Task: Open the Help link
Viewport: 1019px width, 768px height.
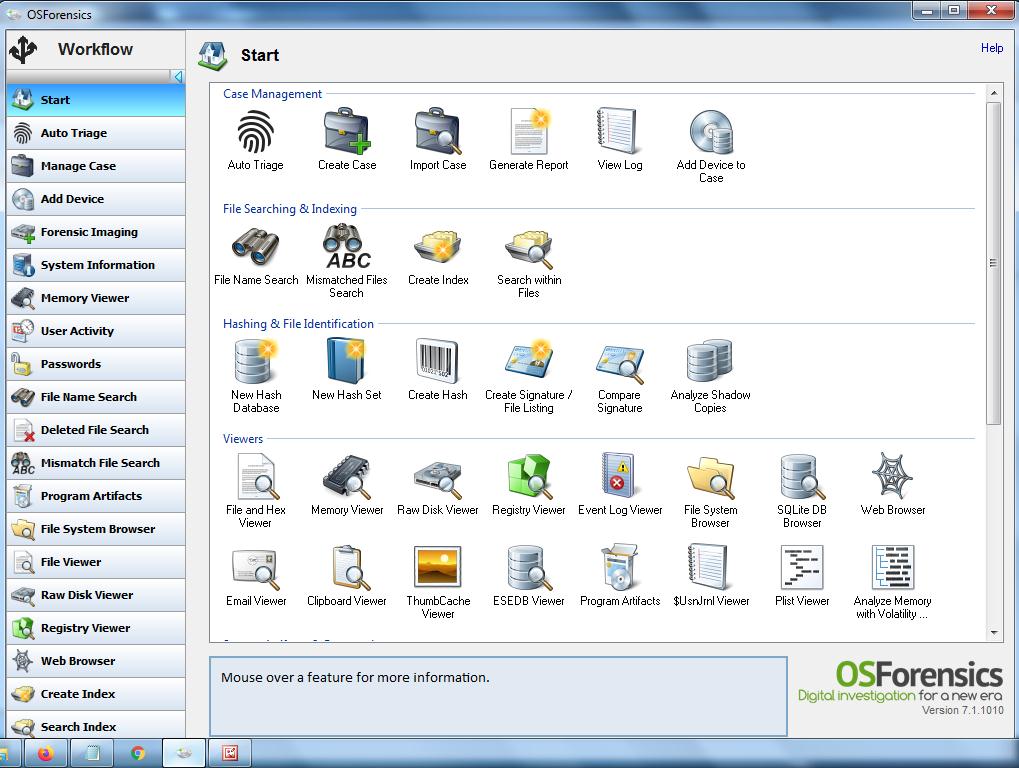Action: [991, 48]
